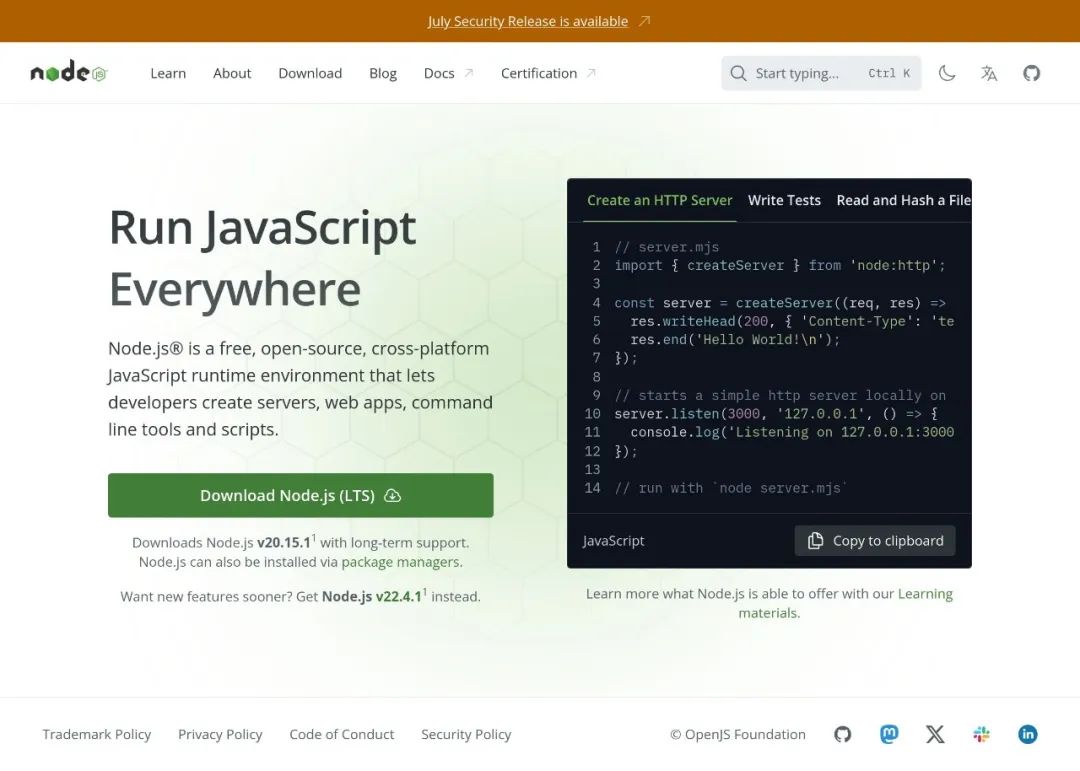Click code line "res.end('Hello World!\n');"
Image resolution: width=1080 pixels, height=771 pixels.
(x=735, y=340)
